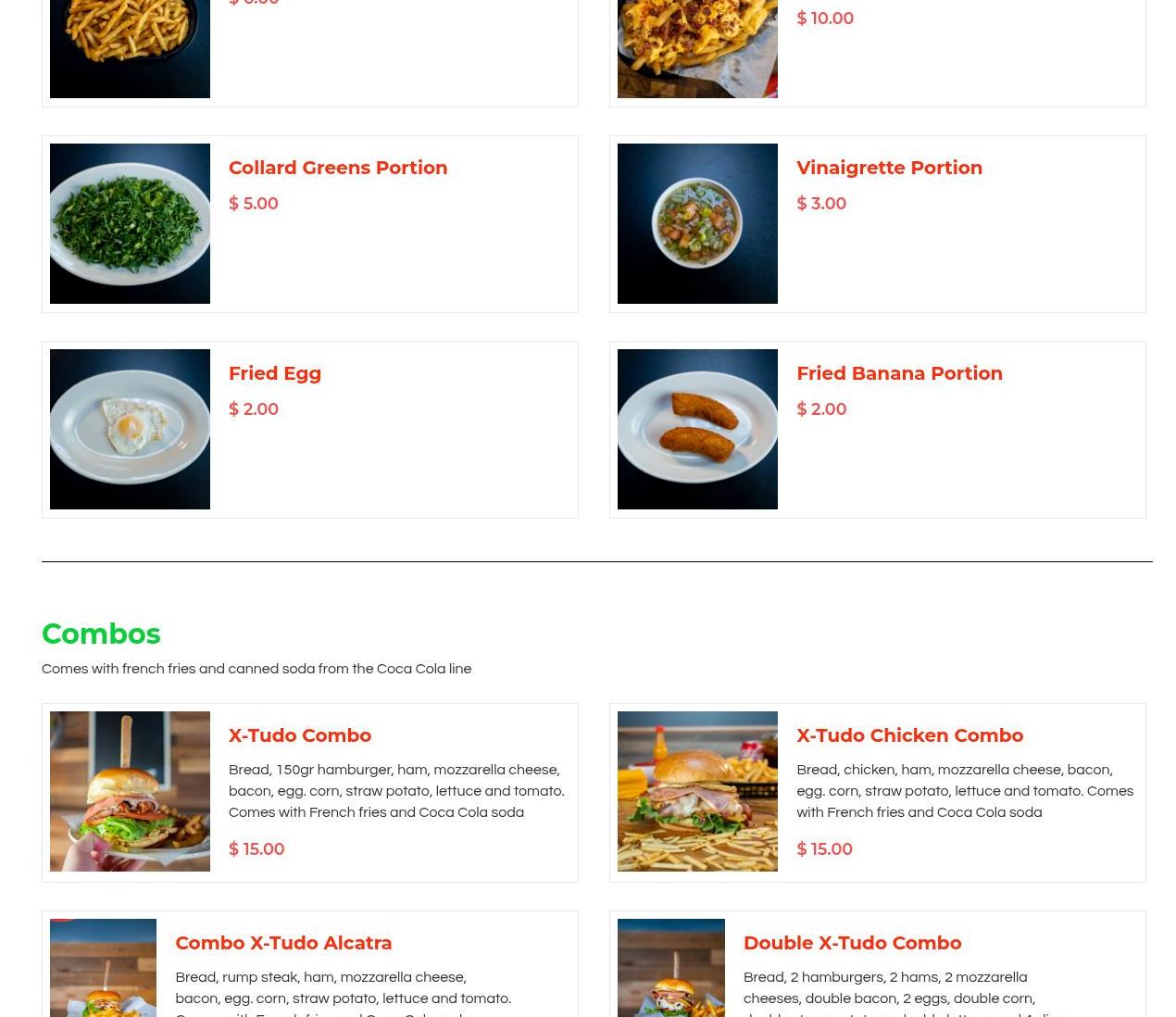
Task: Select the X-Tudo Combo heading
Action: coord(300,735)
